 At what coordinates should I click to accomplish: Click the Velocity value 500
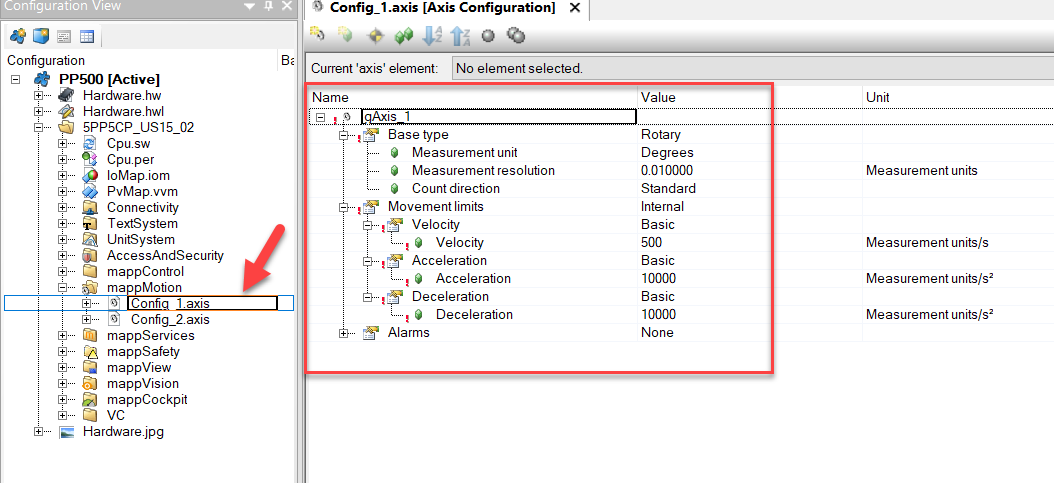pyautogui.click(x=651, y=243)
